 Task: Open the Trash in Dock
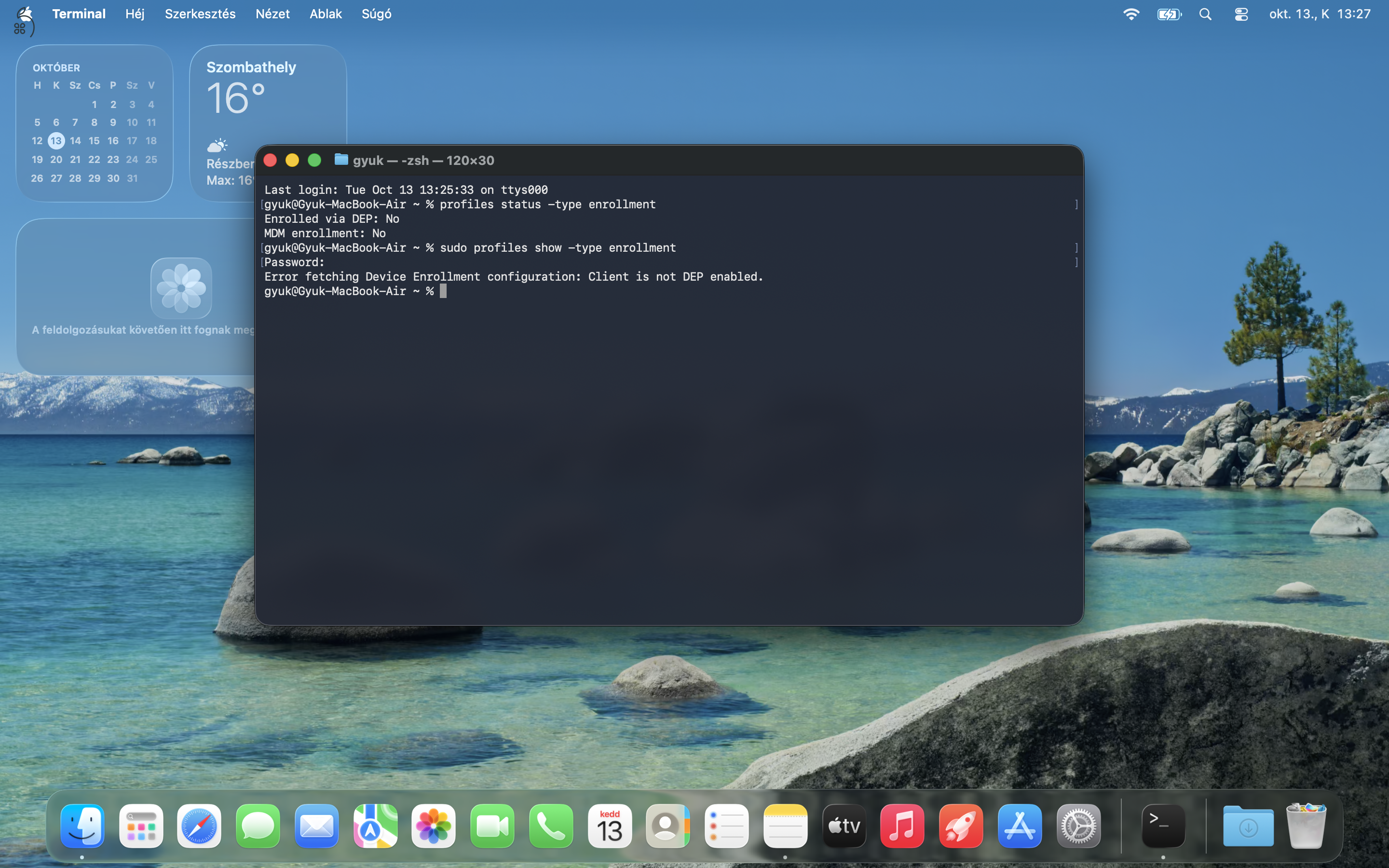click(1307, 826)
